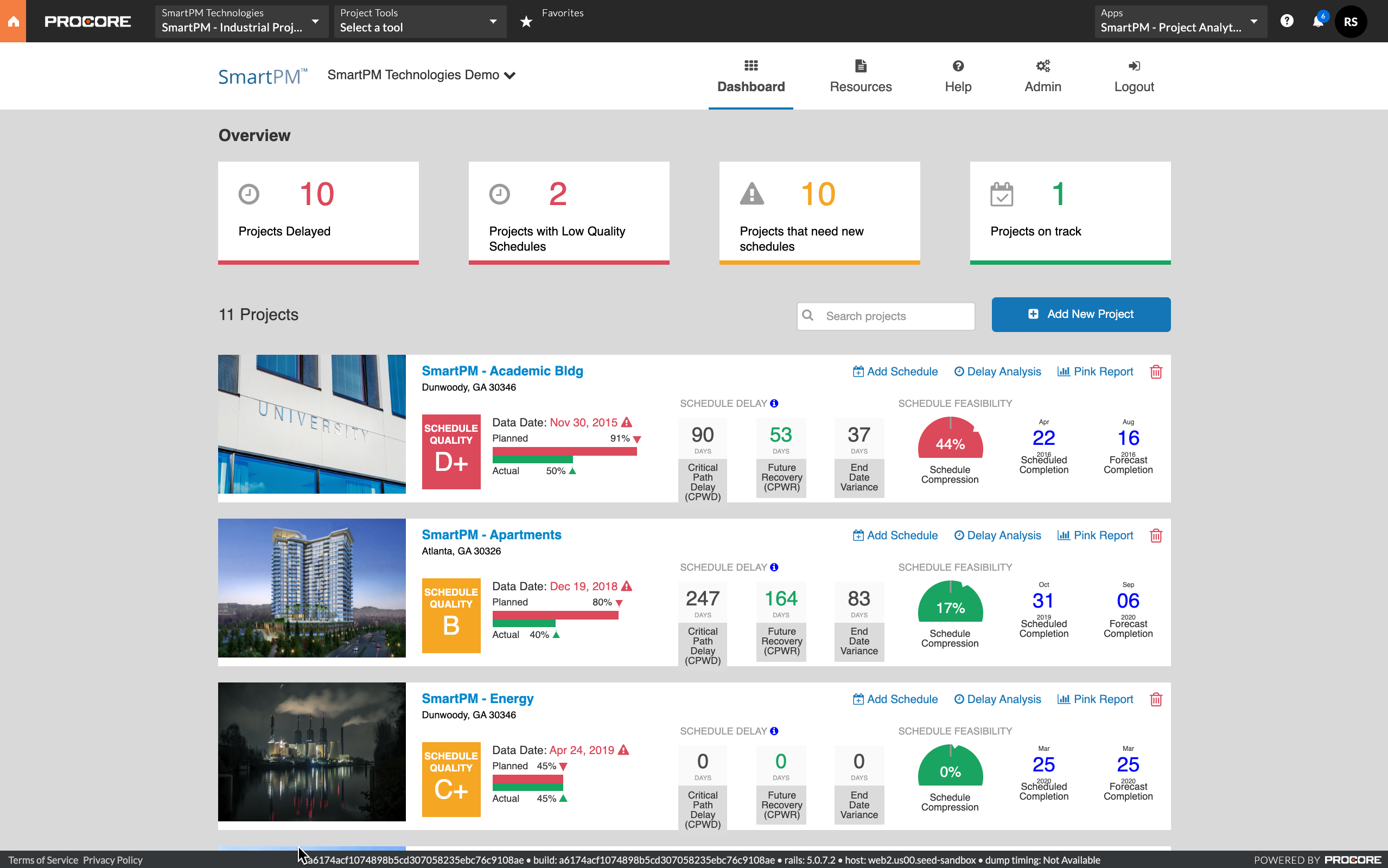Click Add Schedule calendar icon for Energy project
The height and width of the screenshot is (868, 1388).
[857, 700]
